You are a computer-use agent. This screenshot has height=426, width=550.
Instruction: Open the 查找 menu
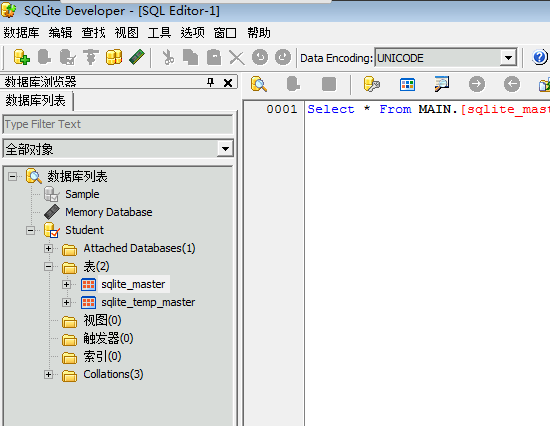tap(93, 33)
